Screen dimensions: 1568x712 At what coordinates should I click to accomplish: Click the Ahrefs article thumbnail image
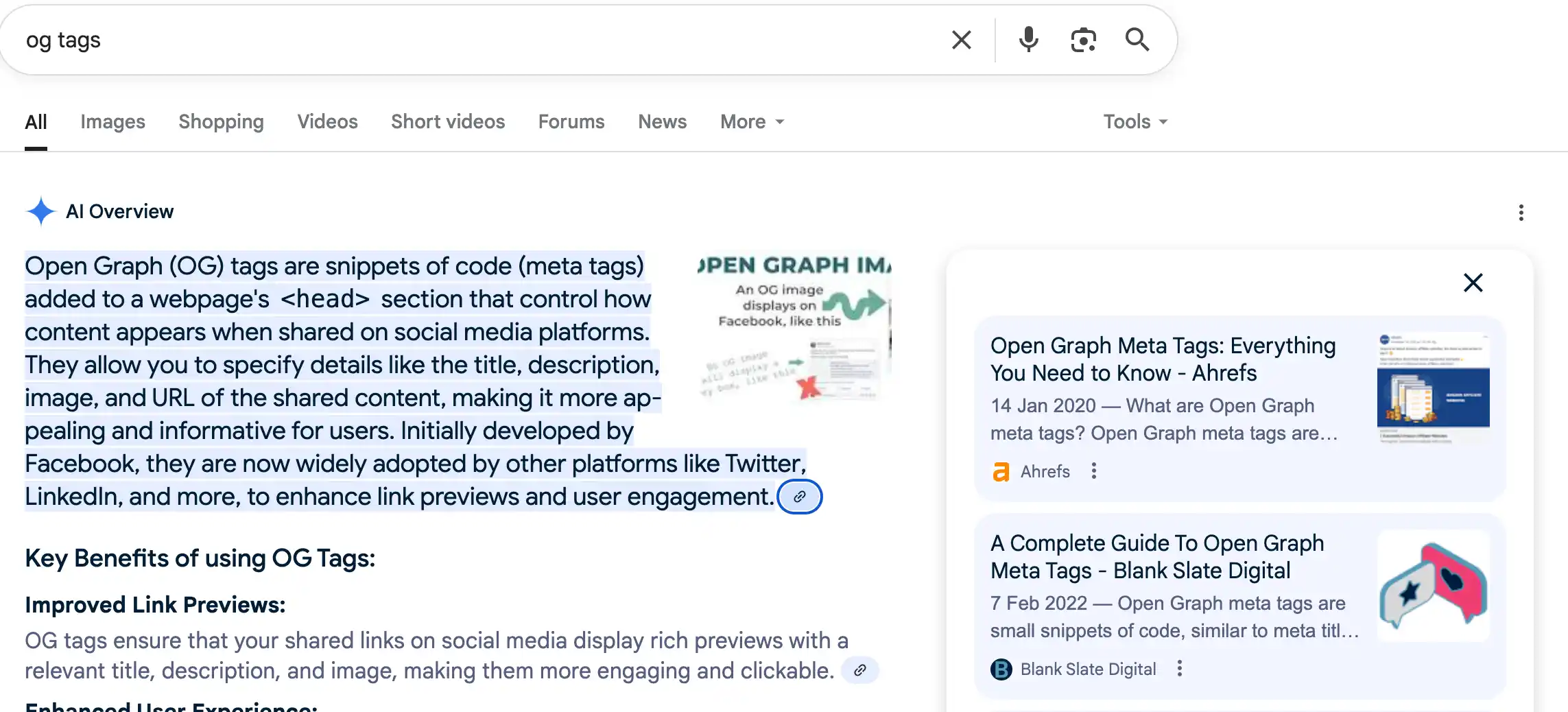coord(1433,388)
